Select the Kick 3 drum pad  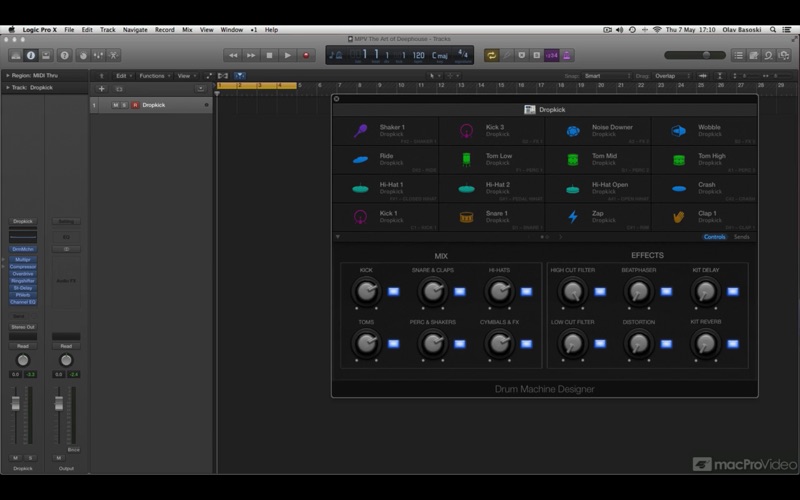pos(492,131)
